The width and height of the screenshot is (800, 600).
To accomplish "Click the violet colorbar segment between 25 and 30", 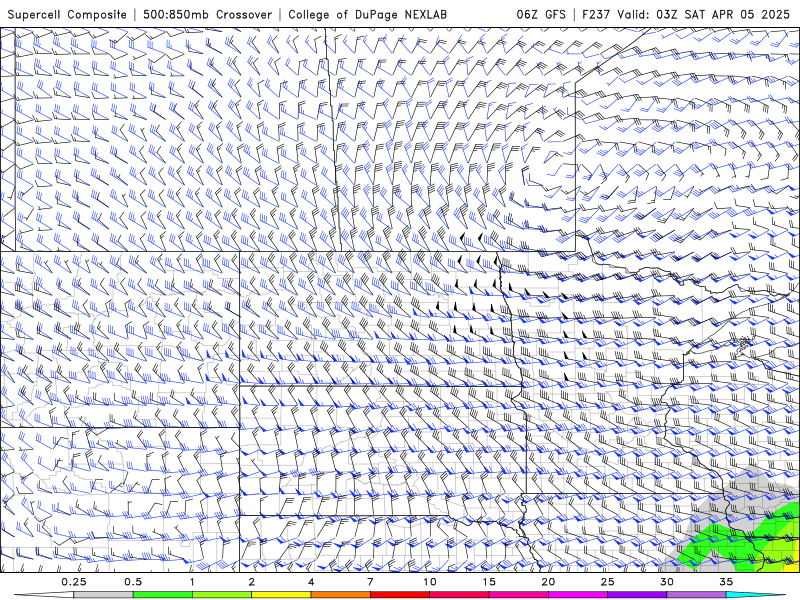I will pyautogui.click(x=637, y=595).
